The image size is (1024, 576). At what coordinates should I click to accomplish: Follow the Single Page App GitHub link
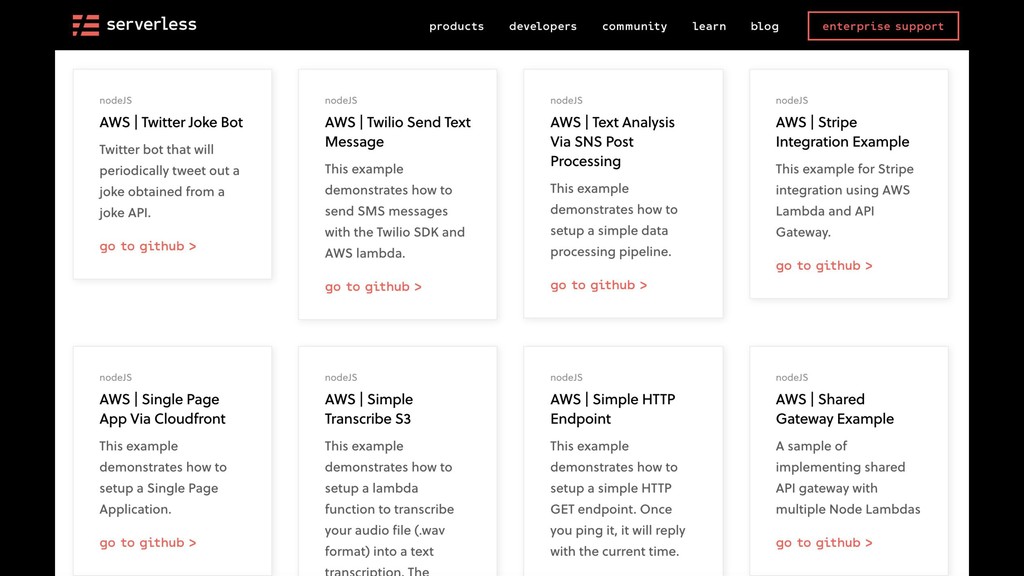pos(148,543)
